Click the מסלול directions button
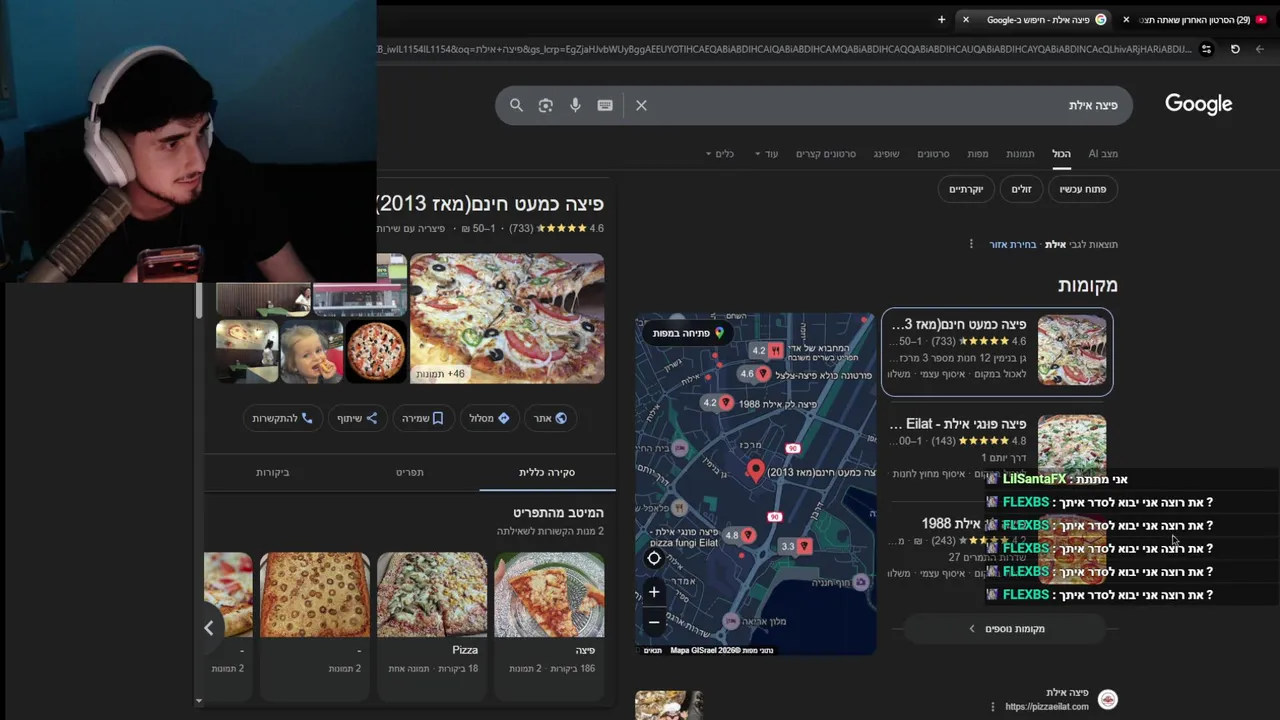1280x720 pixels. 489,418
